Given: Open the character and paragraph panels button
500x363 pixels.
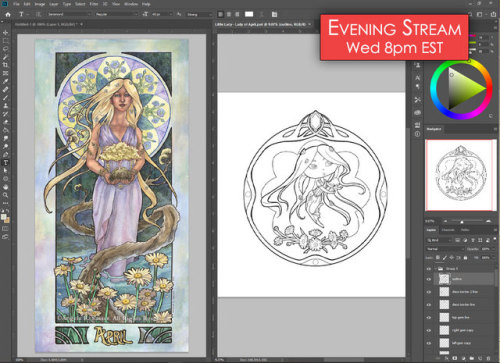Looking at the screenshot, I should click(274, 14).
